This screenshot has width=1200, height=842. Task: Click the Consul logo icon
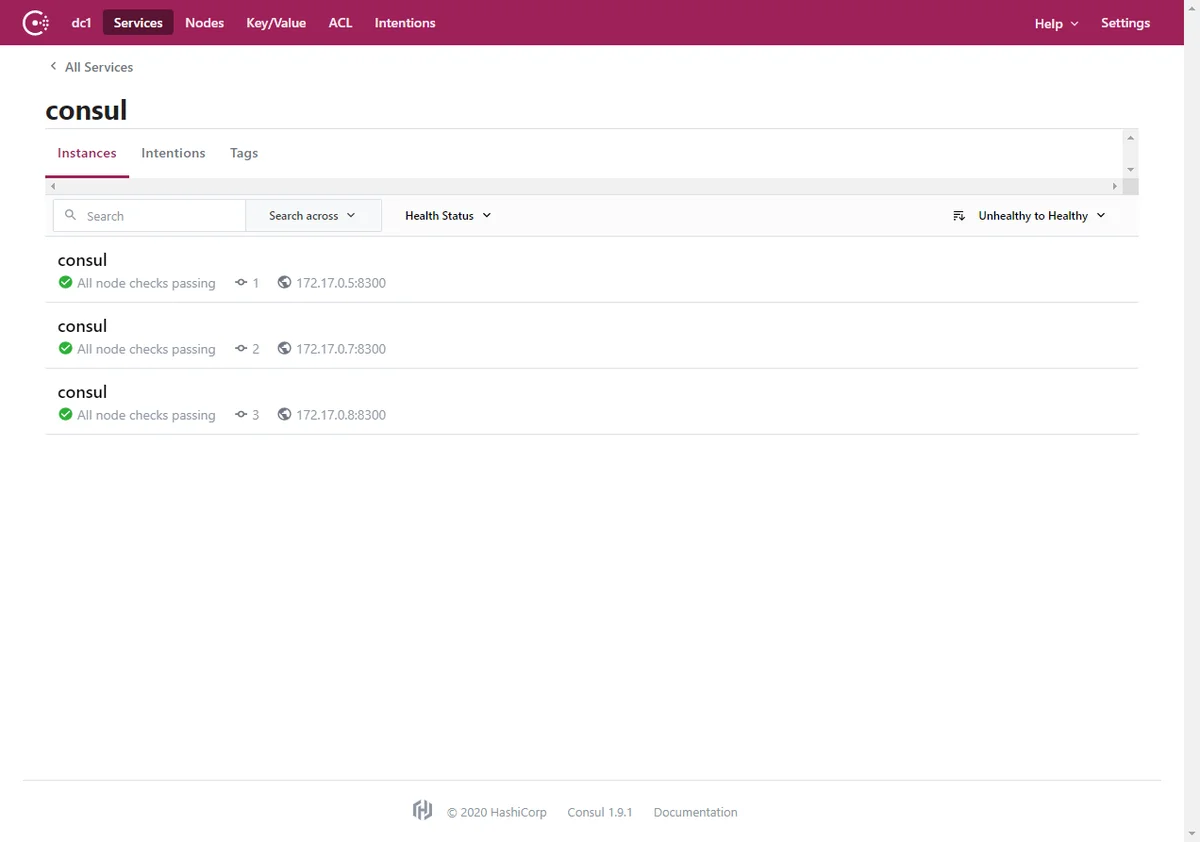(x=36, y=22)
